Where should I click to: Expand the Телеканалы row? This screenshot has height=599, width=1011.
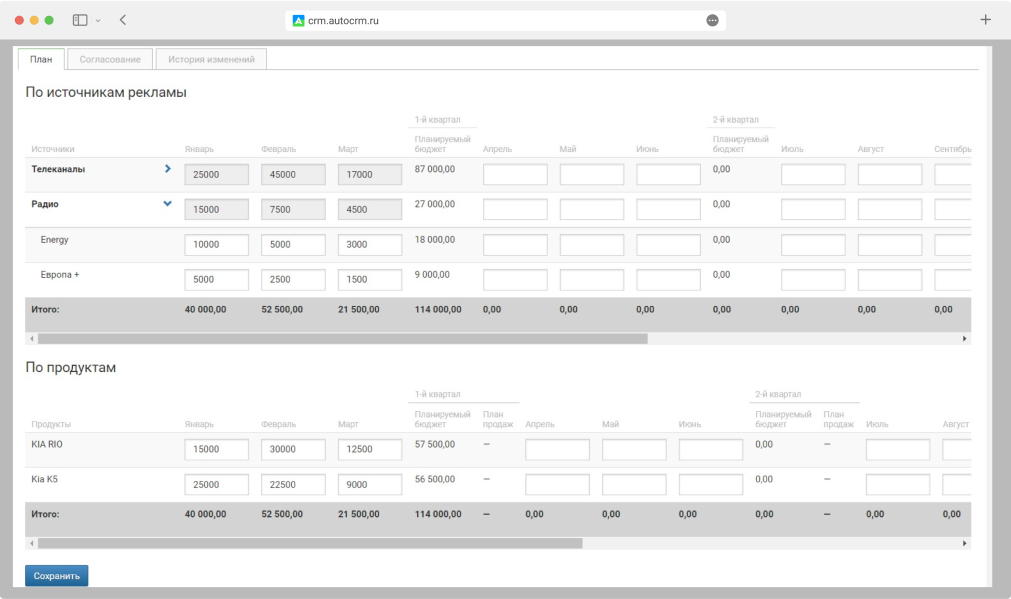point(167,169)
